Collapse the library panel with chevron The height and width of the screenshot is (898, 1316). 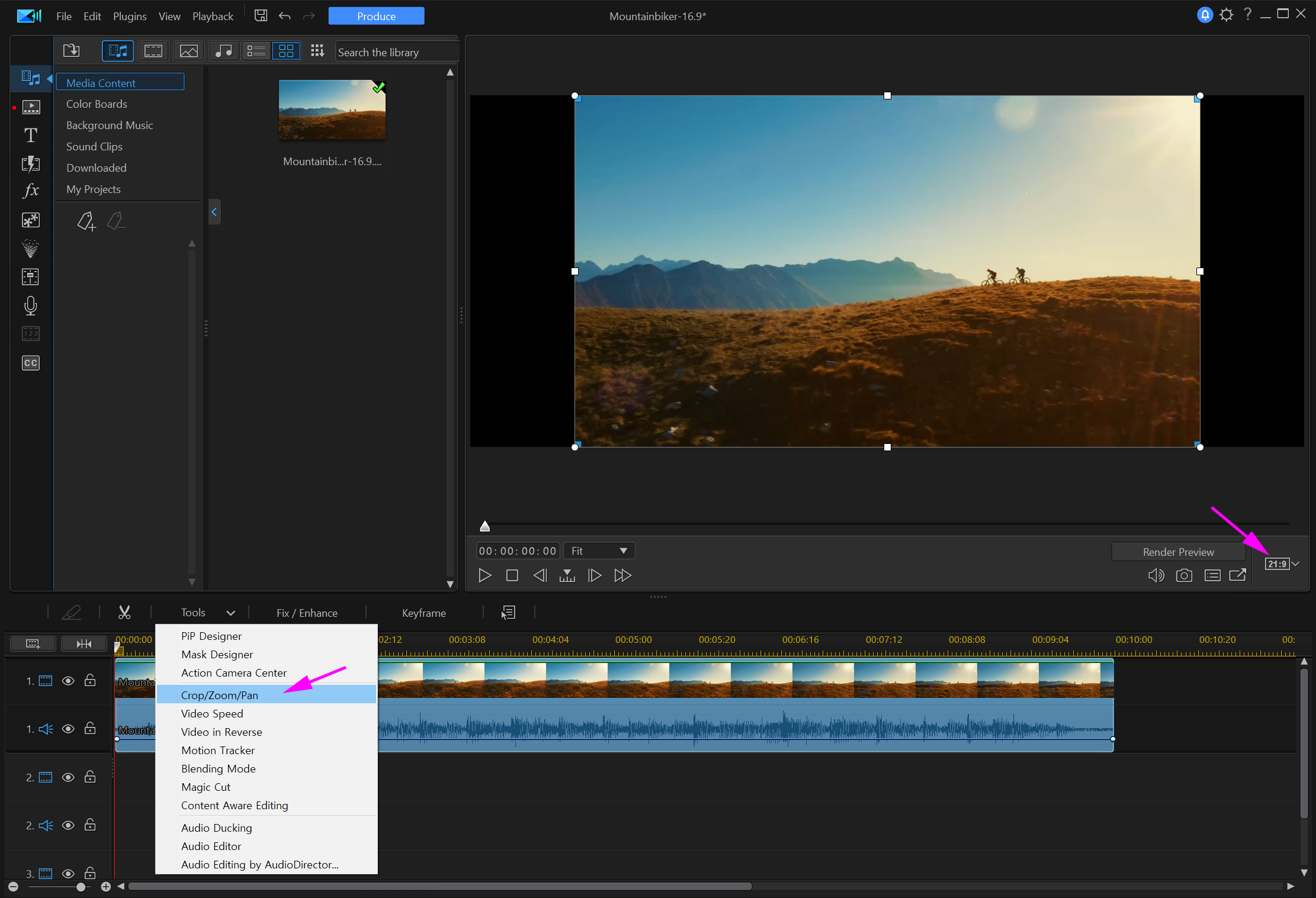click(214, 212)
